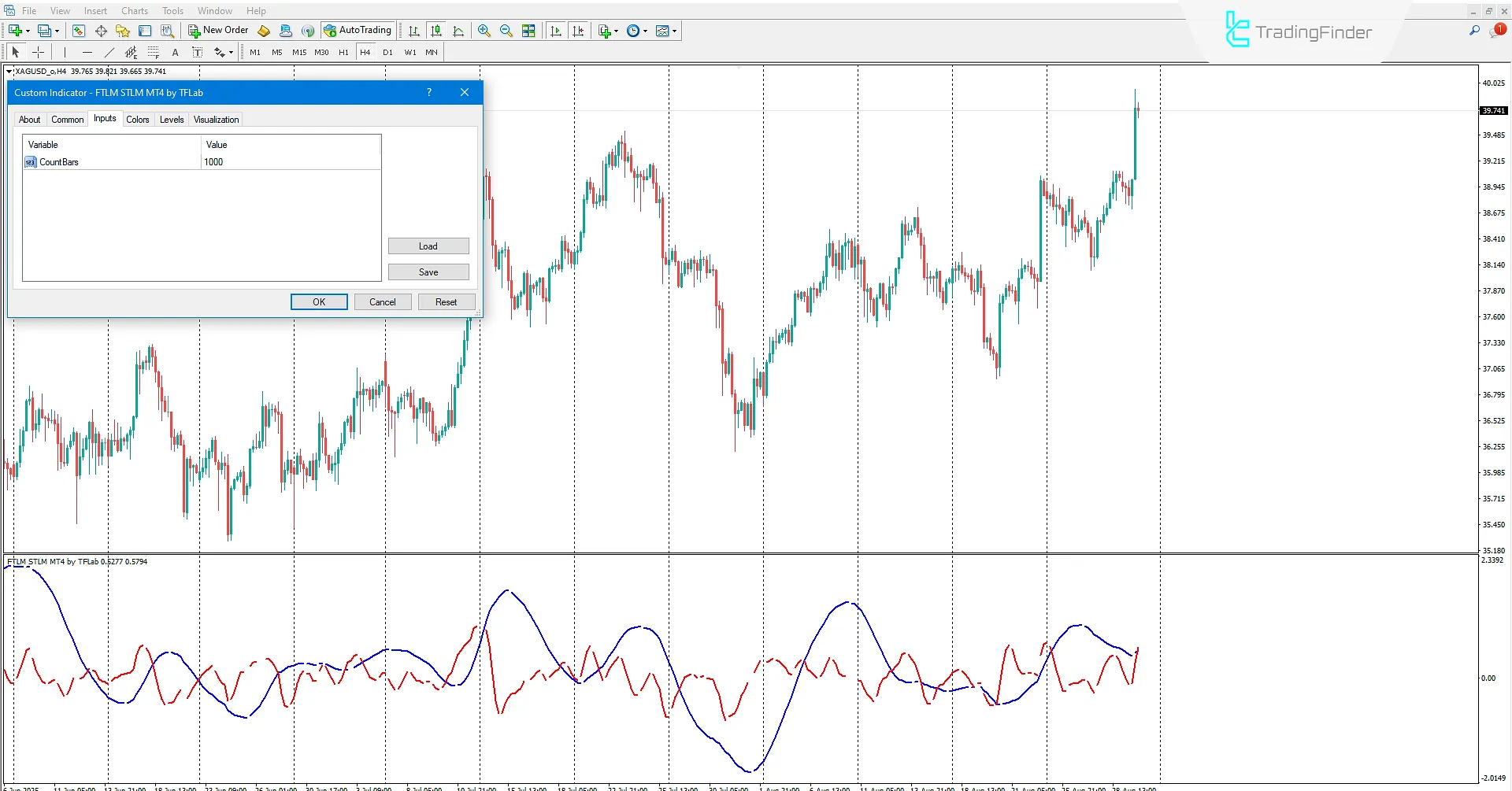Switch to the Colors tab
Viewport: 1512px width, 791px height.
point(138,119)
